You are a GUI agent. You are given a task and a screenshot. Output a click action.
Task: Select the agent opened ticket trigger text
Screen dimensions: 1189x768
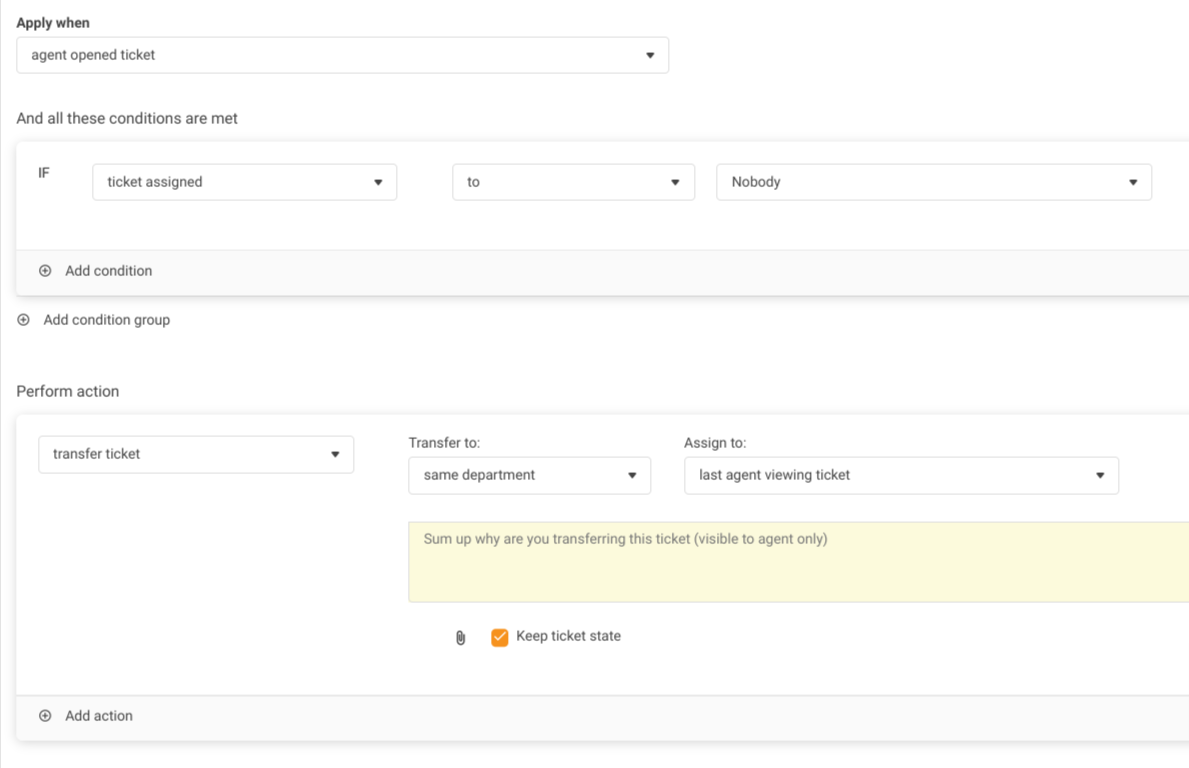tap(93, 55)
